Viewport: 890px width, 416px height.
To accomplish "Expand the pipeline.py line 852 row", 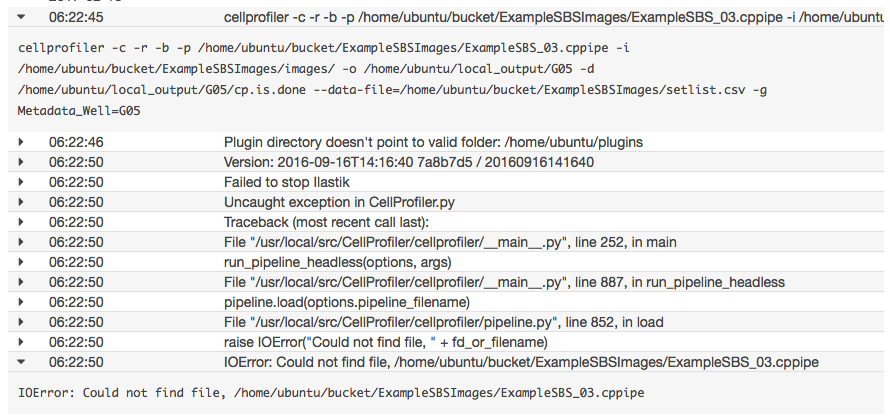I will point(20,322).
